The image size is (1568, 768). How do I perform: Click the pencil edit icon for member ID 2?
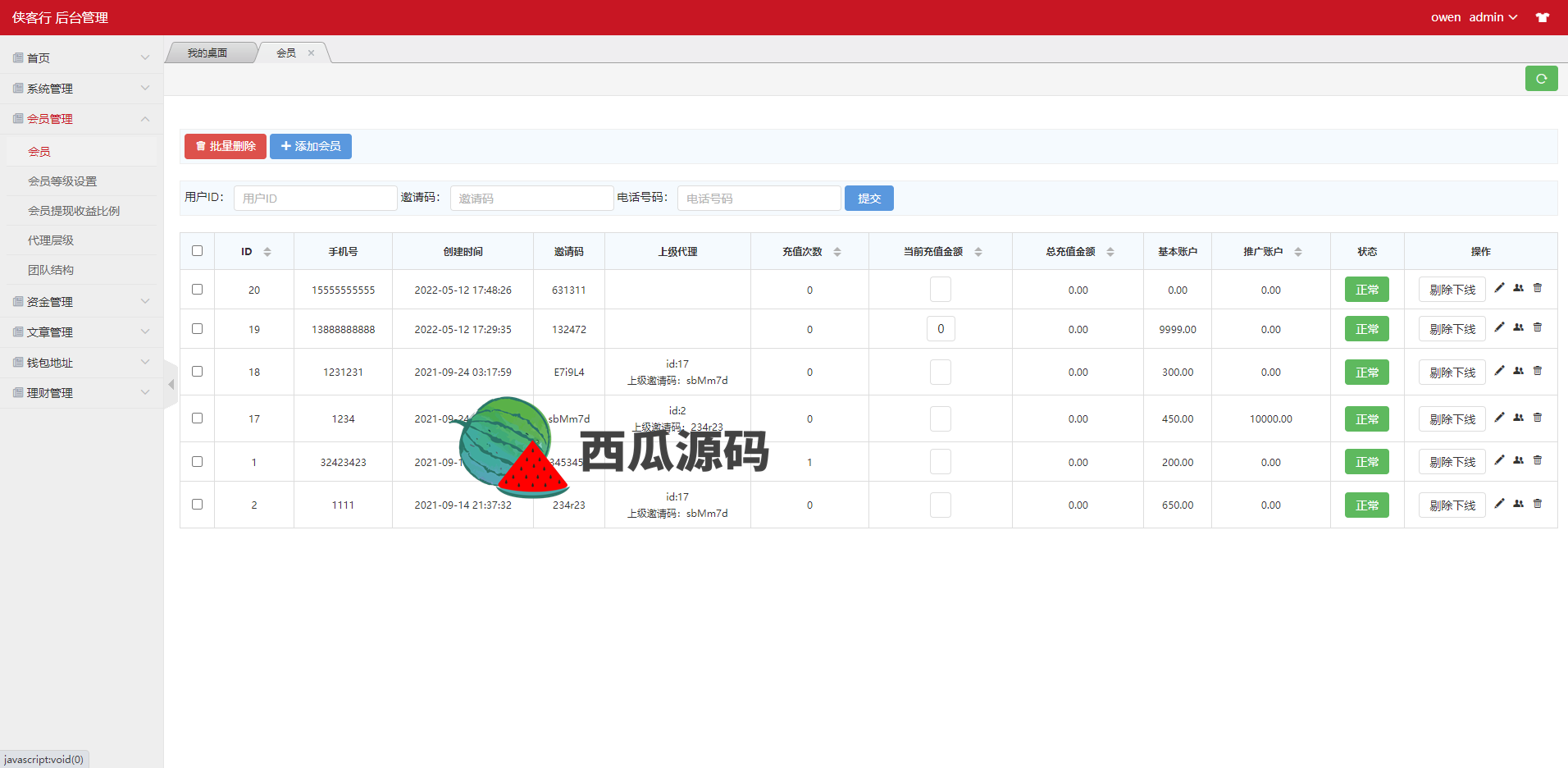1499,504
